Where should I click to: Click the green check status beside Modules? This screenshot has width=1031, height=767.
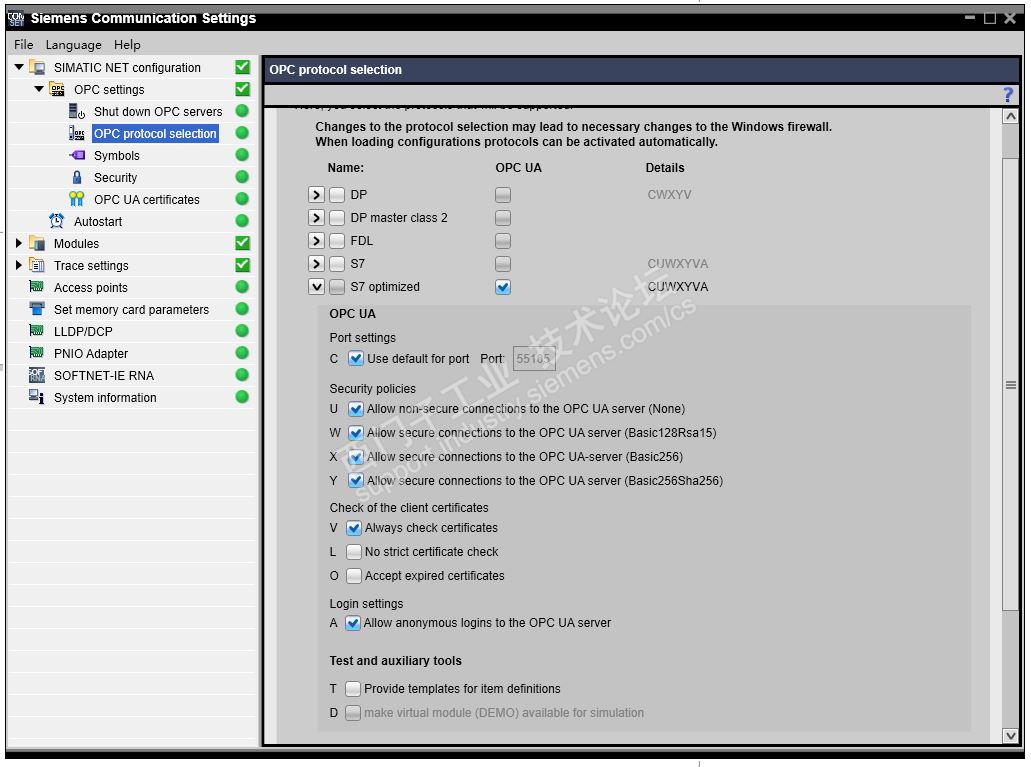point(242,243)
